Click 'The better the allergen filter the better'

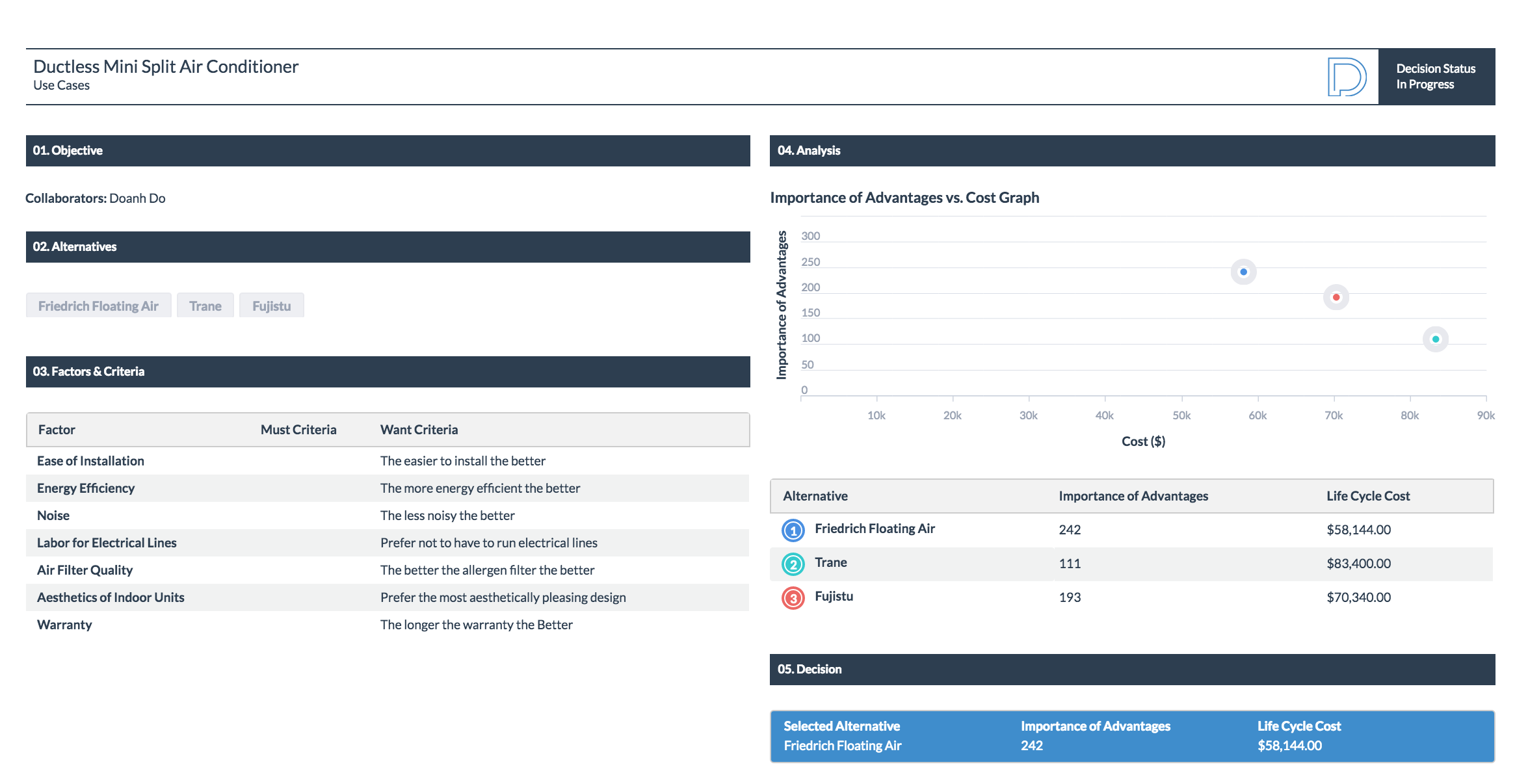[x=487, y=570]
